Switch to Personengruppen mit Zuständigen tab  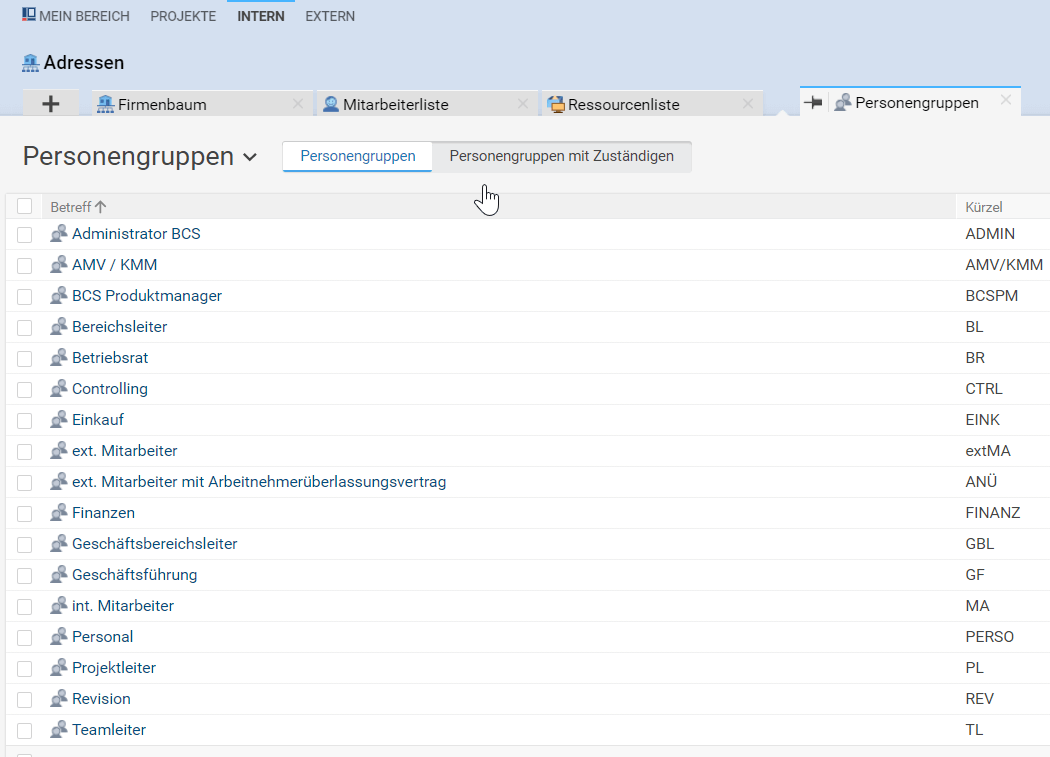561,157
